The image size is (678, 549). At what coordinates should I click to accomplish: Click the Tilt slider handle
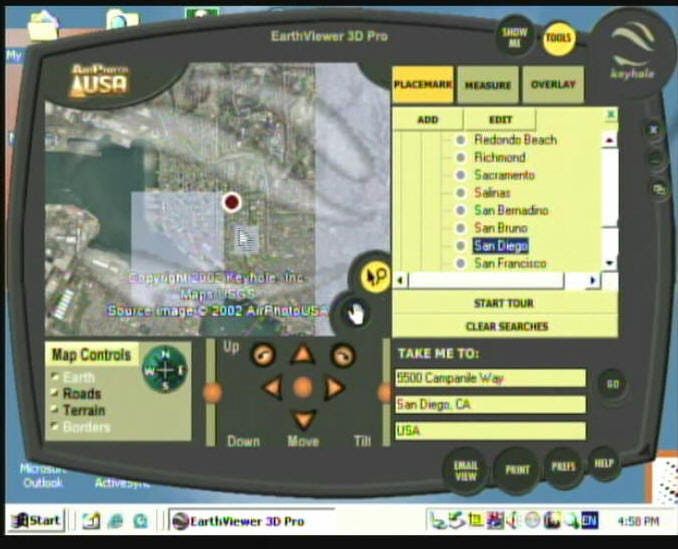point(384,393)
